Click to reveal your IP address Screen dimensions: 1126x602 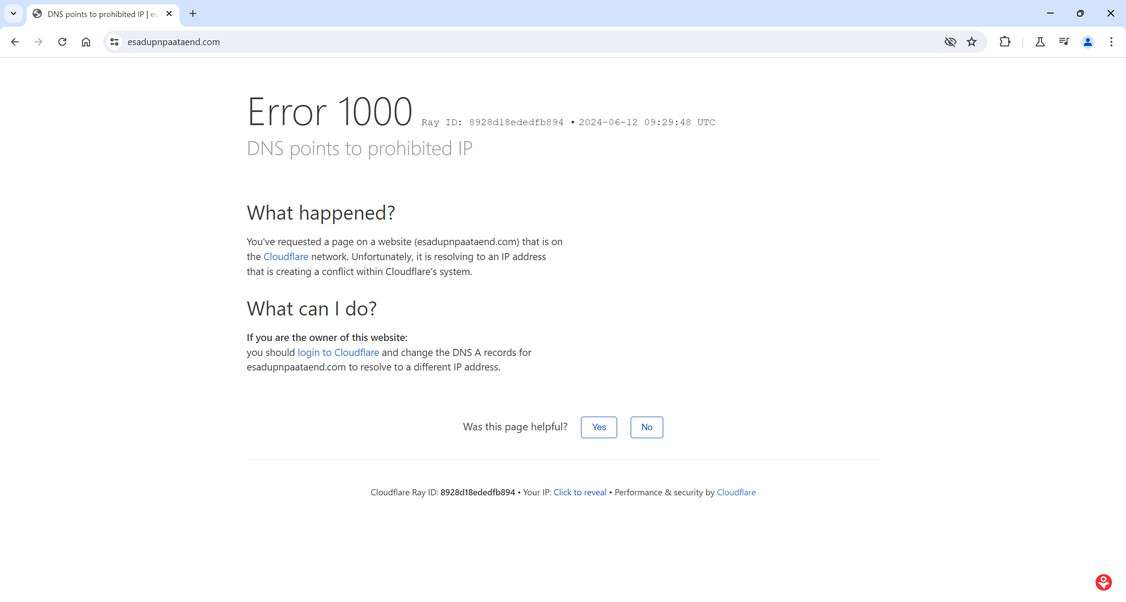tap(580, 493)
